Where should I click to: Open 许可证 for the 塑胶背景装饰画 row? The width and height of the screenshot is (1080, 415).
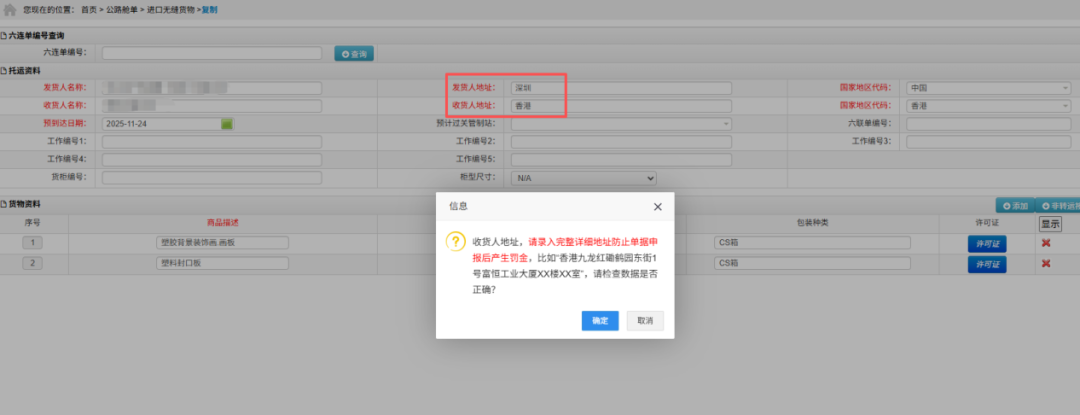[987, 244]
